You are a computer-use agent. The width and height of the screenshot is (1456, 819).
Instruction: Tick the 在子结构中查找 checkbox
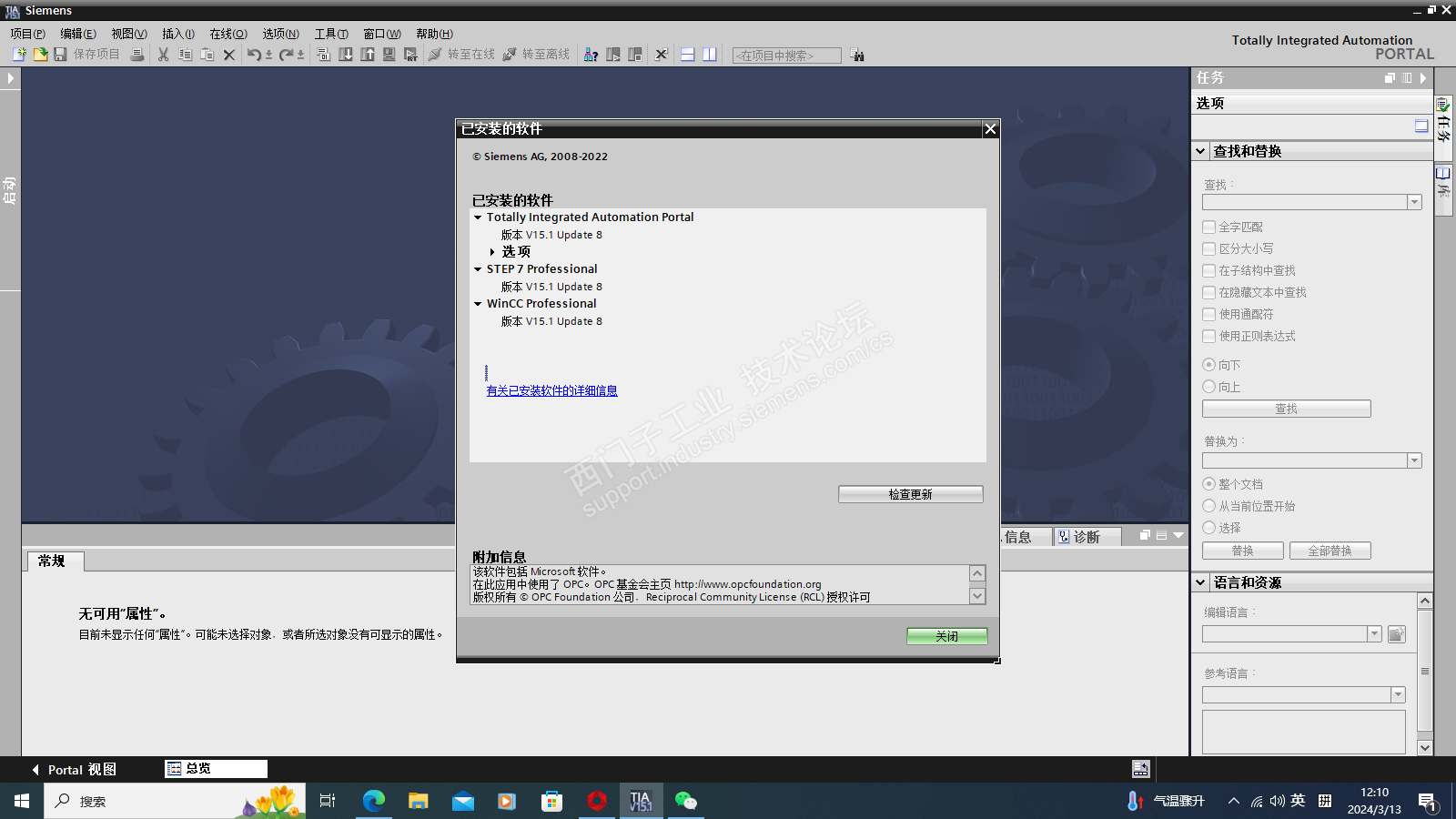(1209, 270)
